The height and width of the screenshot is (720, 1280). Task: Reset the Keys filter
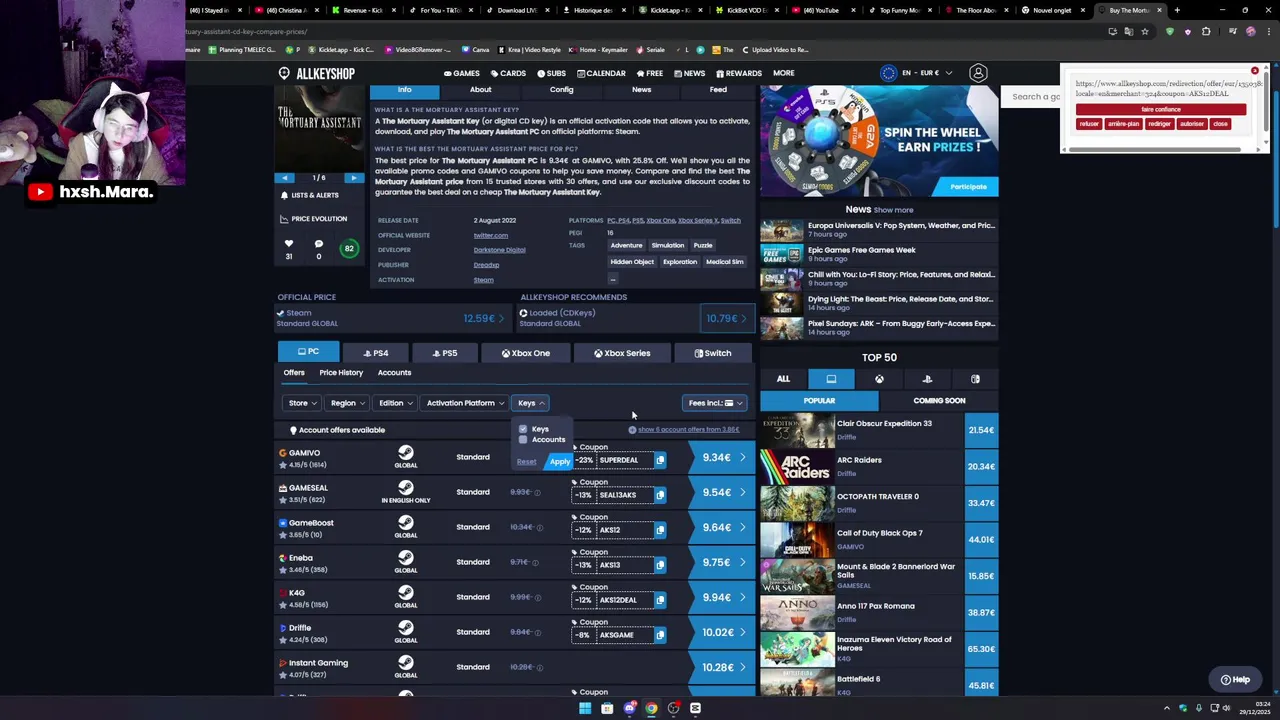tap(526, 462)
